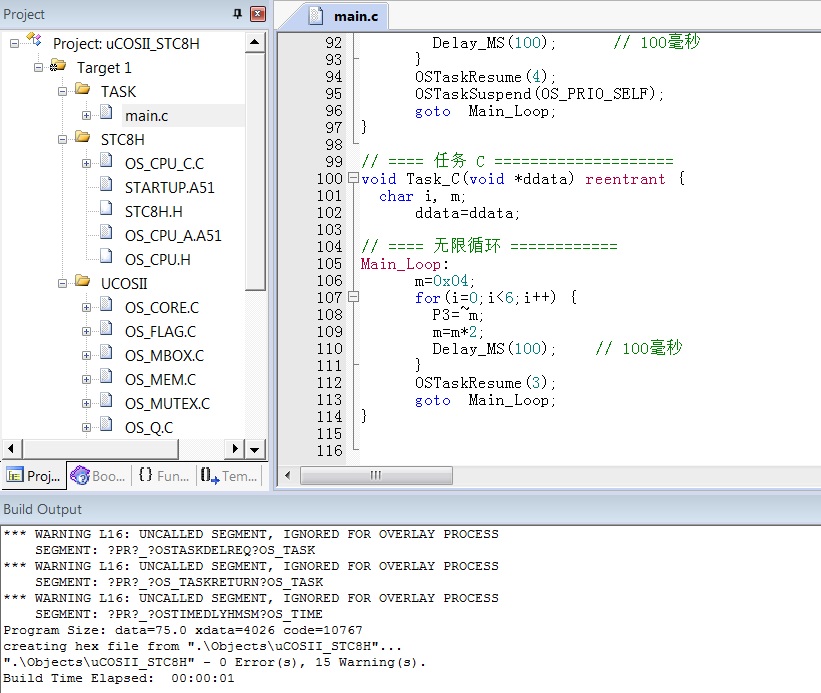Open the Templates tab
The height and width of the screenshot is (693, 821).
pos(229,476)
